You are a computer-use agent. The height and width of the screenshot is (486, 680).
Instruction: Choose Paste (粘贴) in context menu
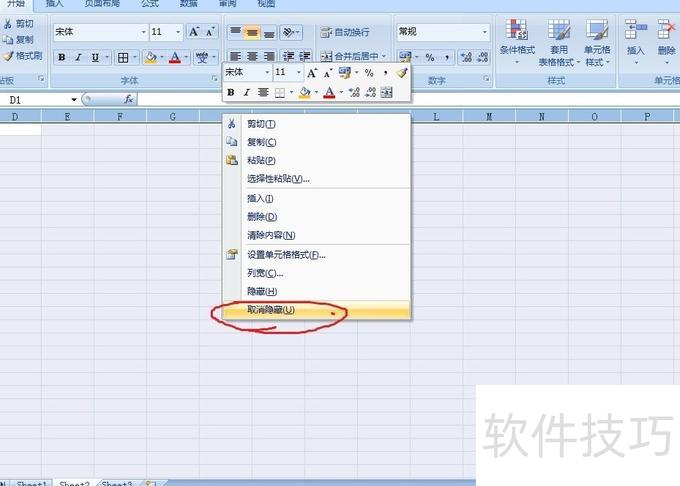tap(317, 160)
